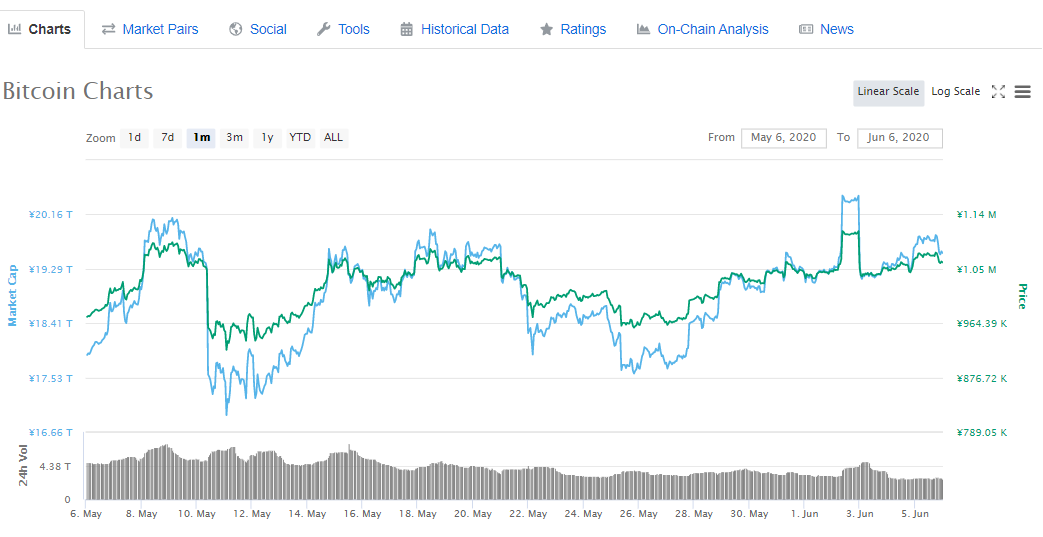Click the Ratings star icon

(546, 29)
